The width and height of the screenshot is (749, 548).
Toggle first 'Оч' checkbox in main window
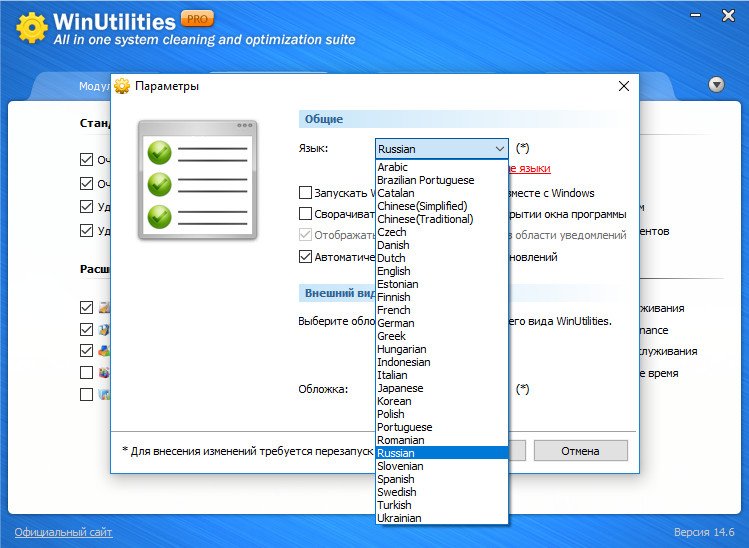pos(86,159)
